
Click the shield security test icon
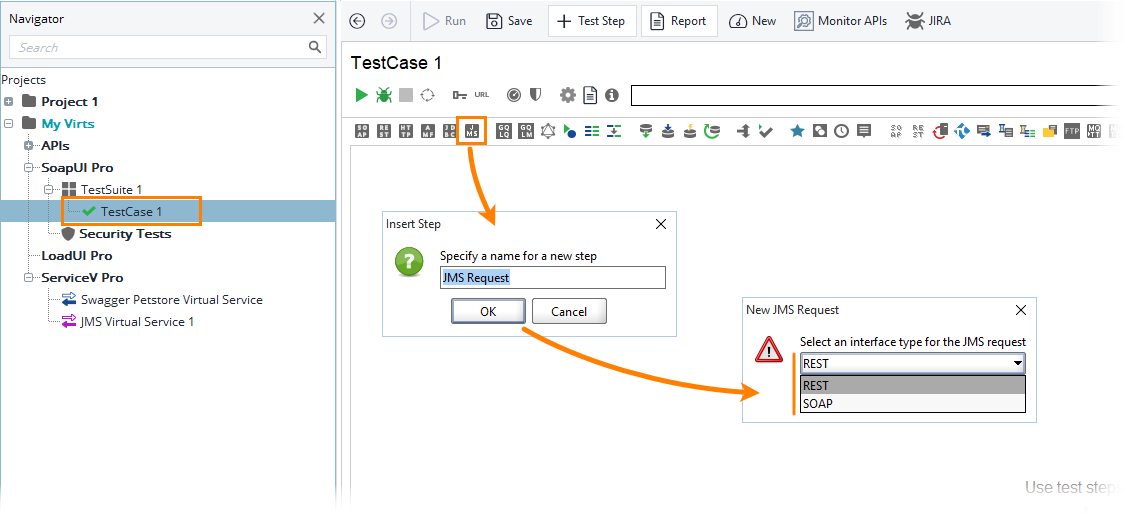click(x=535, y=95)
